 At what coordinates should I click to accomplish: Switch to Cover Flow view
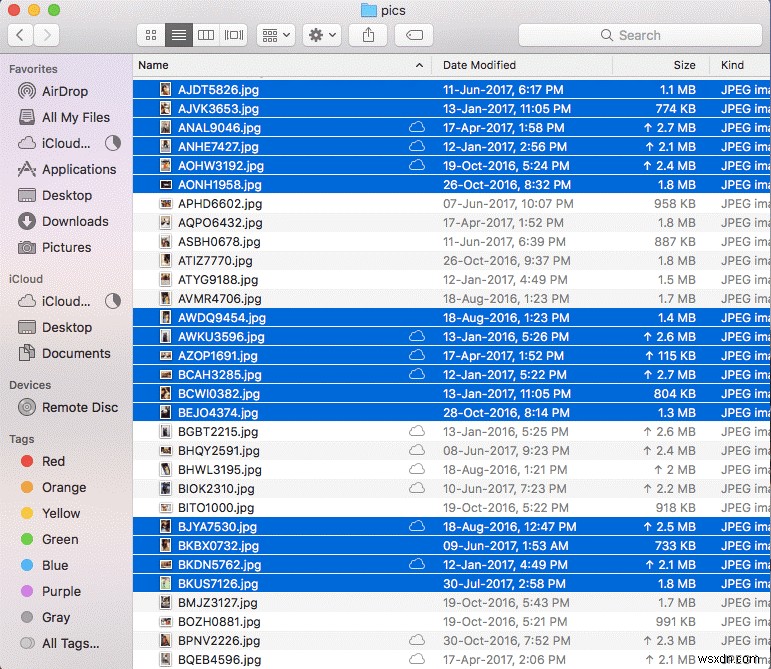[233, 35]
